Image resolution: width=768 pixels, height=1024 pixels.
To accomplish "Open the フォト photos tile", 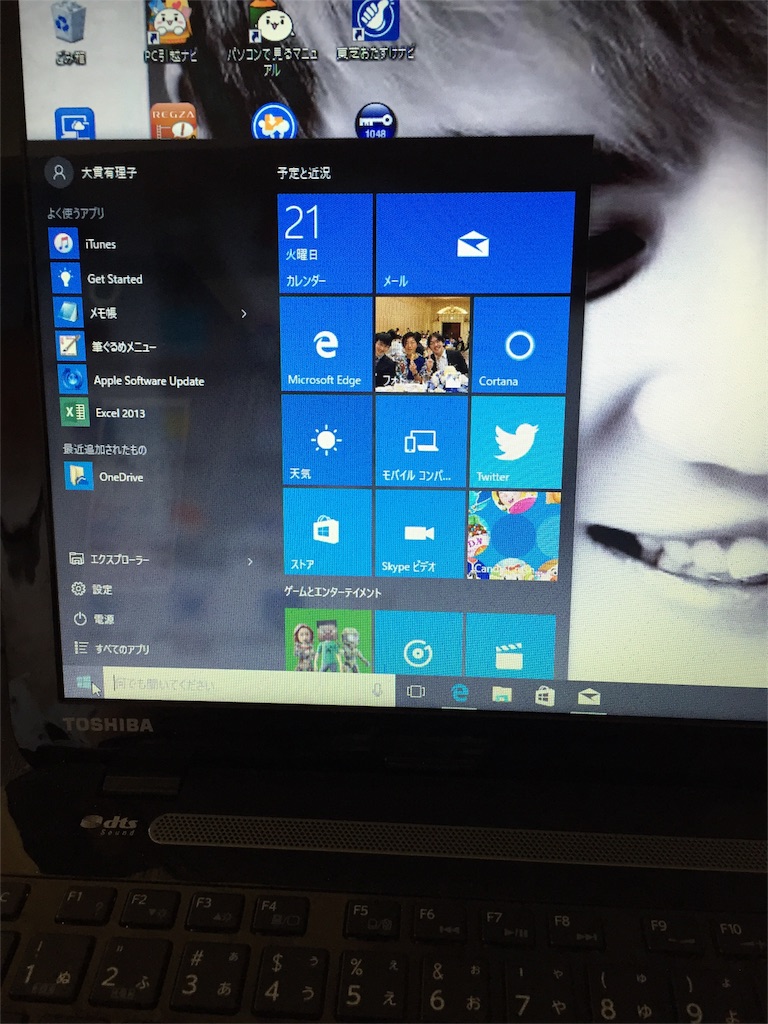I will coord(422,345).
